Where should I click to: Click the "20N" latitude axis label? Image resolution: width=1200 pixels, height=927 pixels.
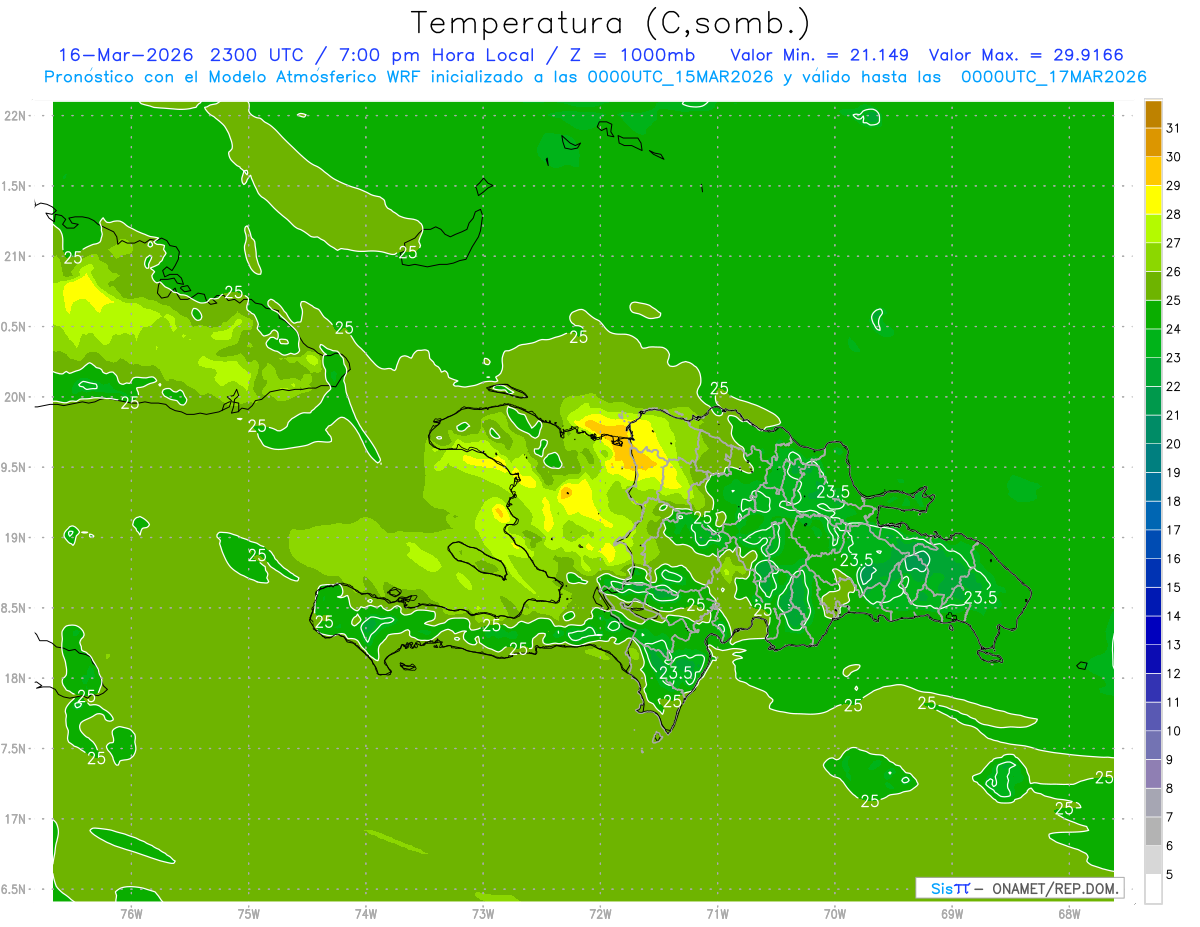(15, 397)
